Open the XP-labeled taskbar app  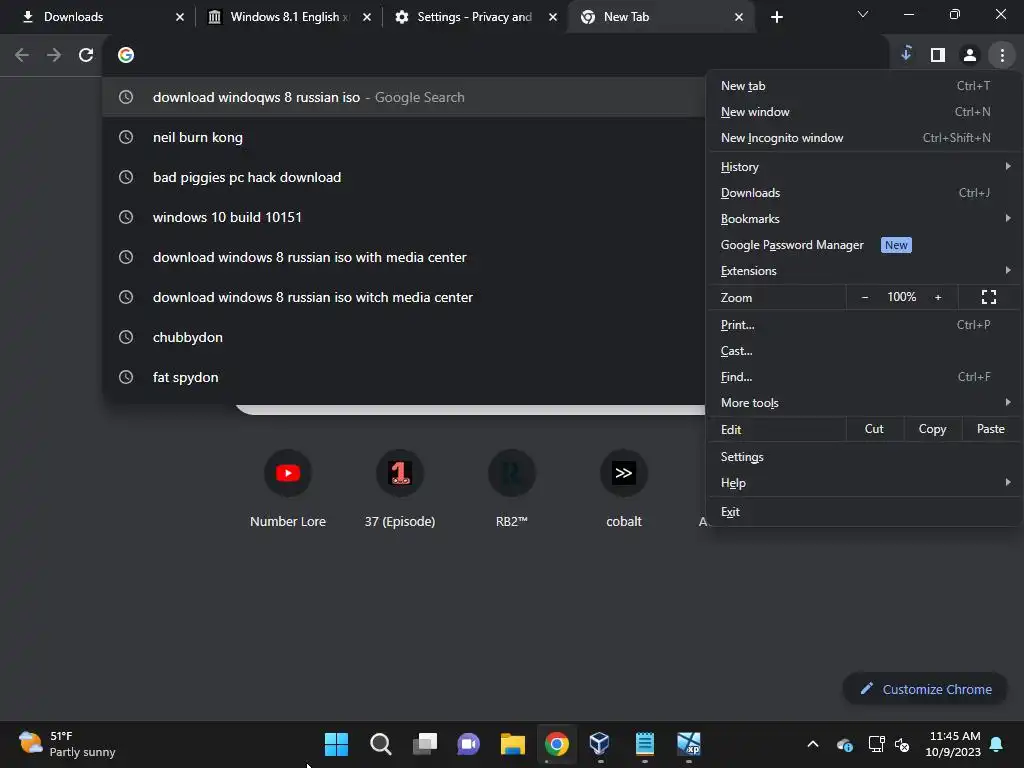pyautogui.click(x=688, y=744)
